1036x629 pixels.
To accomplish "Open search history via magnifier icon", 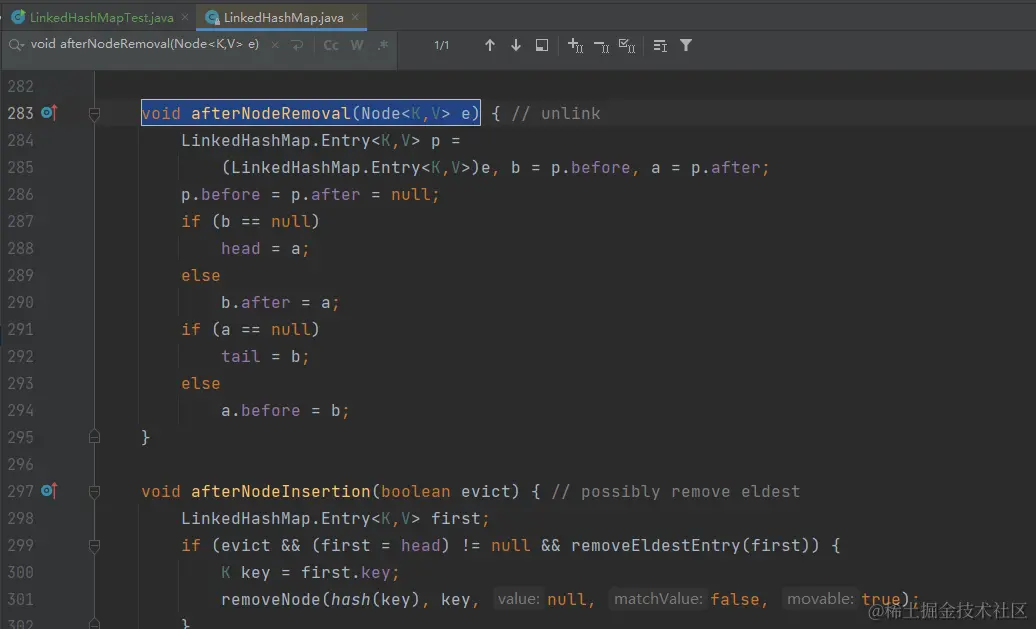I will pos(17,45).
